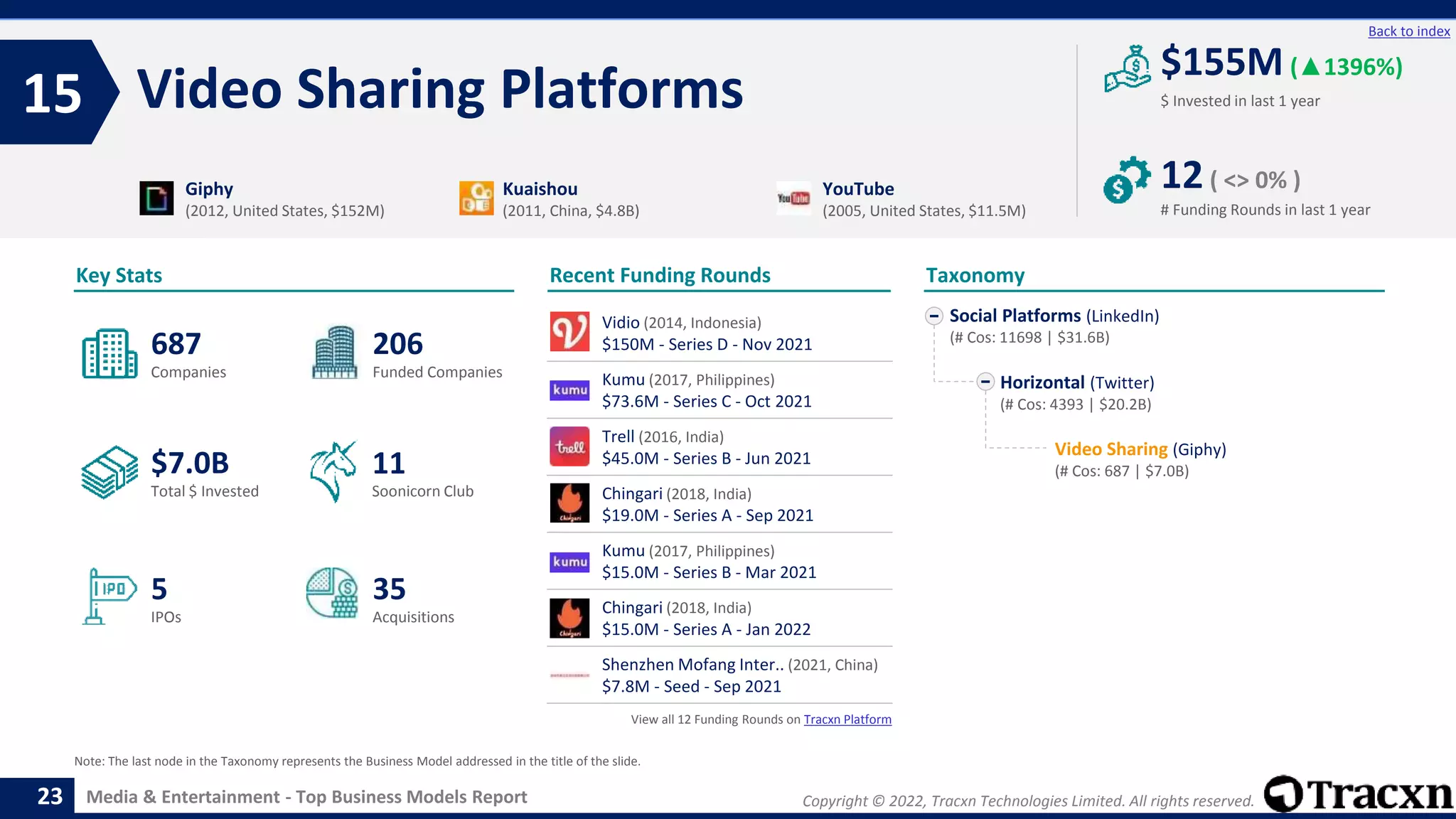Click the '5' IPOs count
1456x819 pixels.
[159, 589]
